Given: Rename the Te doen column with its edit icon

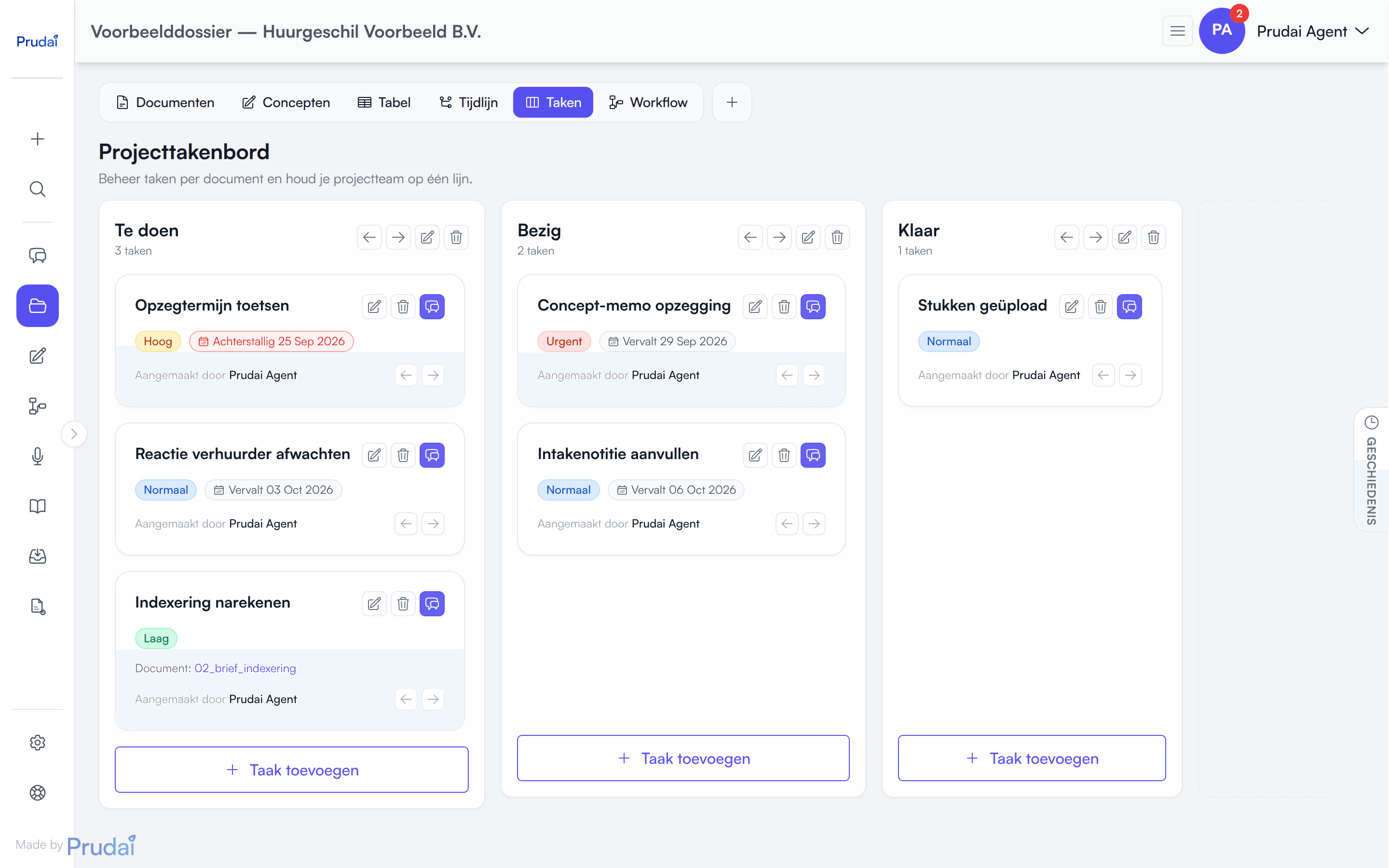Looking at the screenshot, I should 427,237.
